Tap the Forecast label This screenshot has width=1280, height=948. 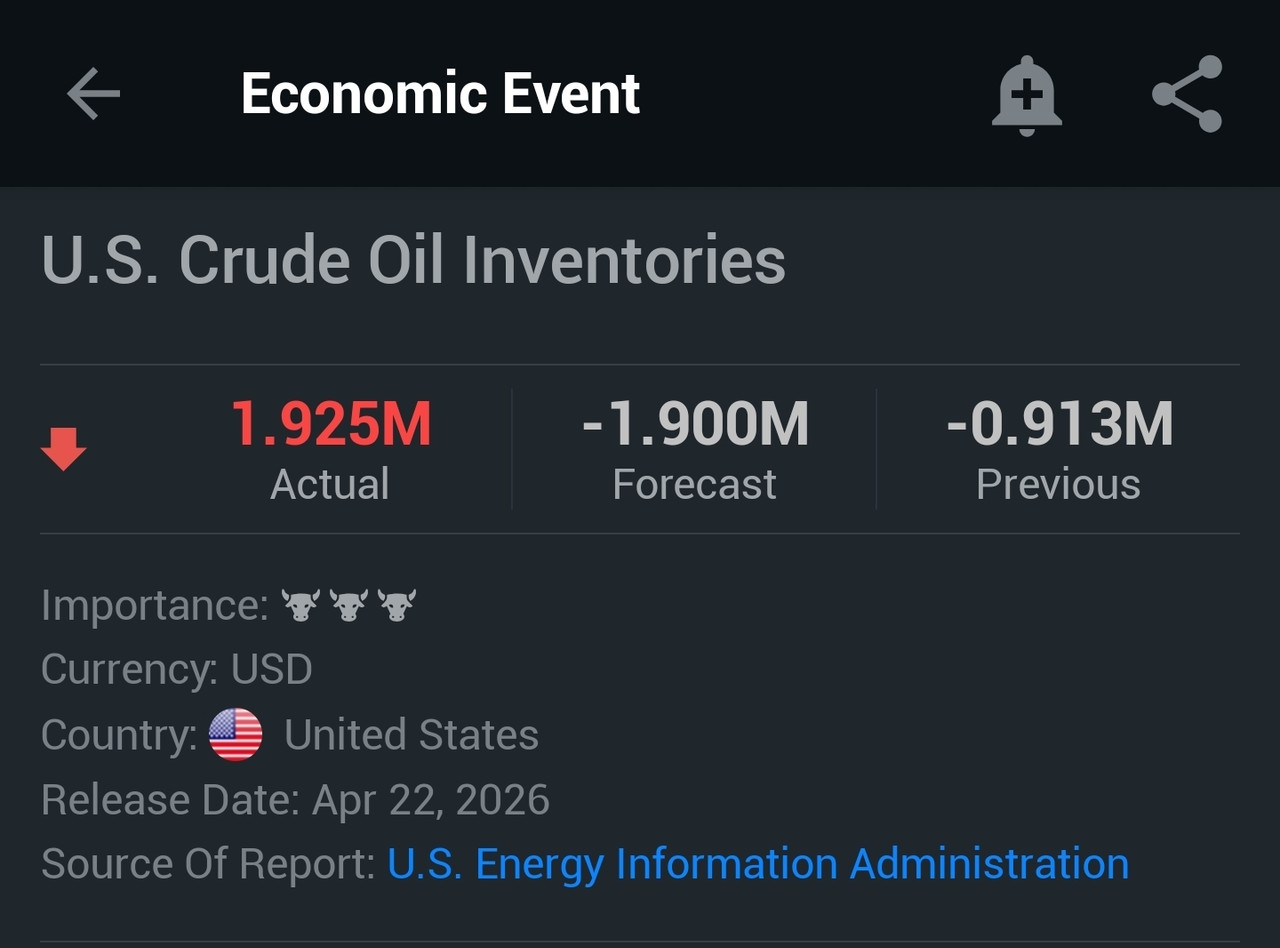[x=694, y=485]
